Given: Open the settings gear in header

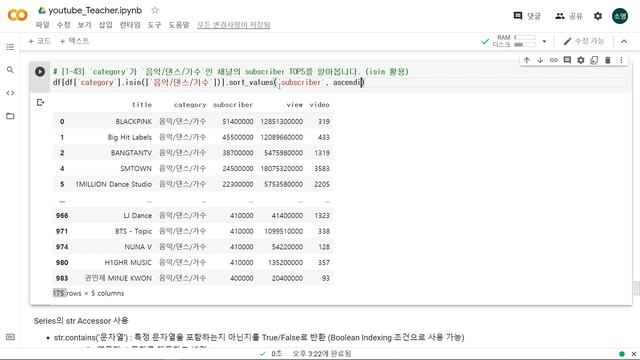Looking at the screenshot, I should coord(598,16).
